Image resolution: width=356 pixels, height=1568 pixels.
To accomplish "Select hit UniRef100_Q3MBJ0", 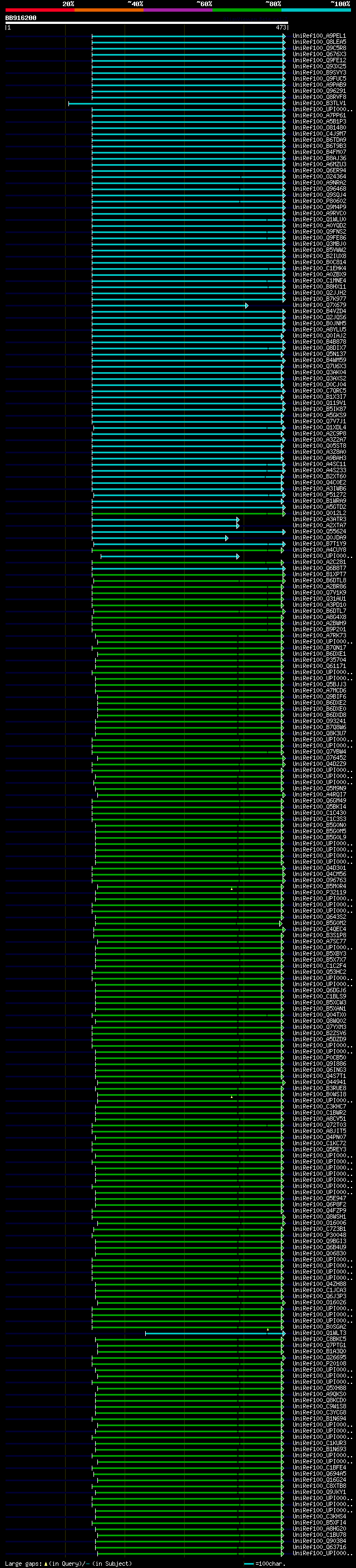I will pos(319,244).
